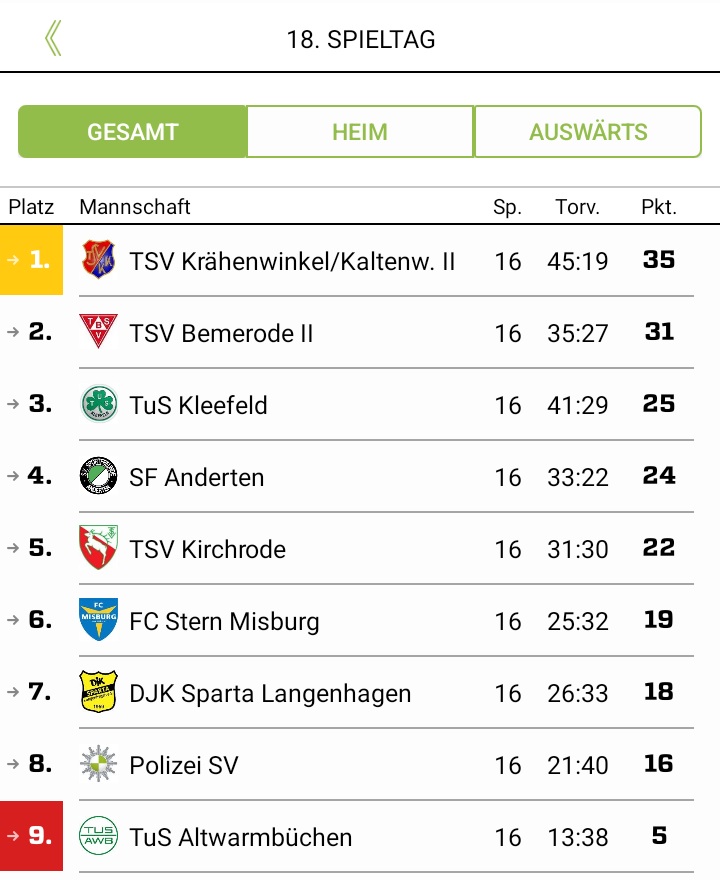Select the yellow first-place rank badge
This screenshot has height=880, width=720.
pyautogui.click(x=31, y=260)
